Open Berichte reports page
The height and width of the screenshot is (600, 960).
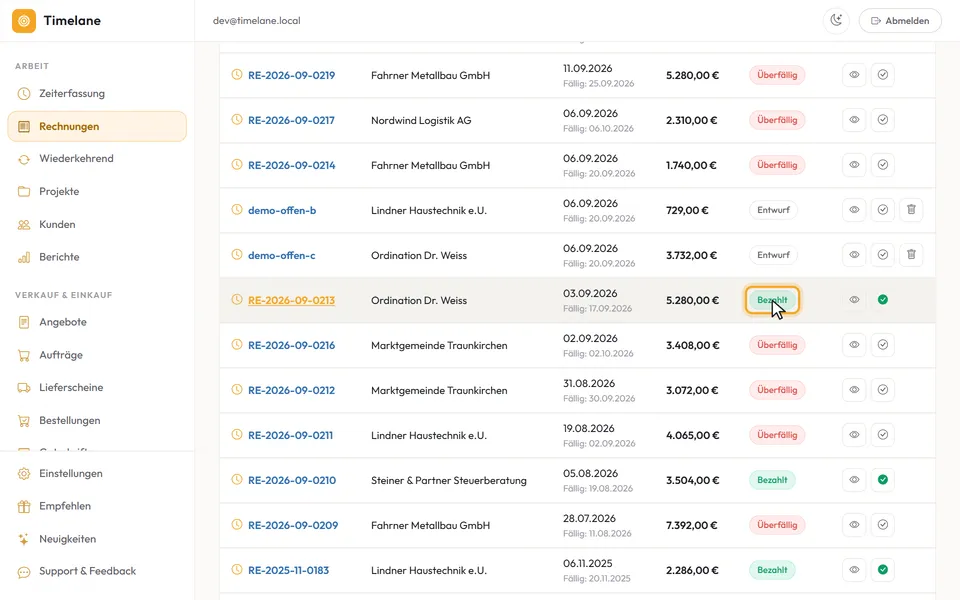[x=97, y=257]
